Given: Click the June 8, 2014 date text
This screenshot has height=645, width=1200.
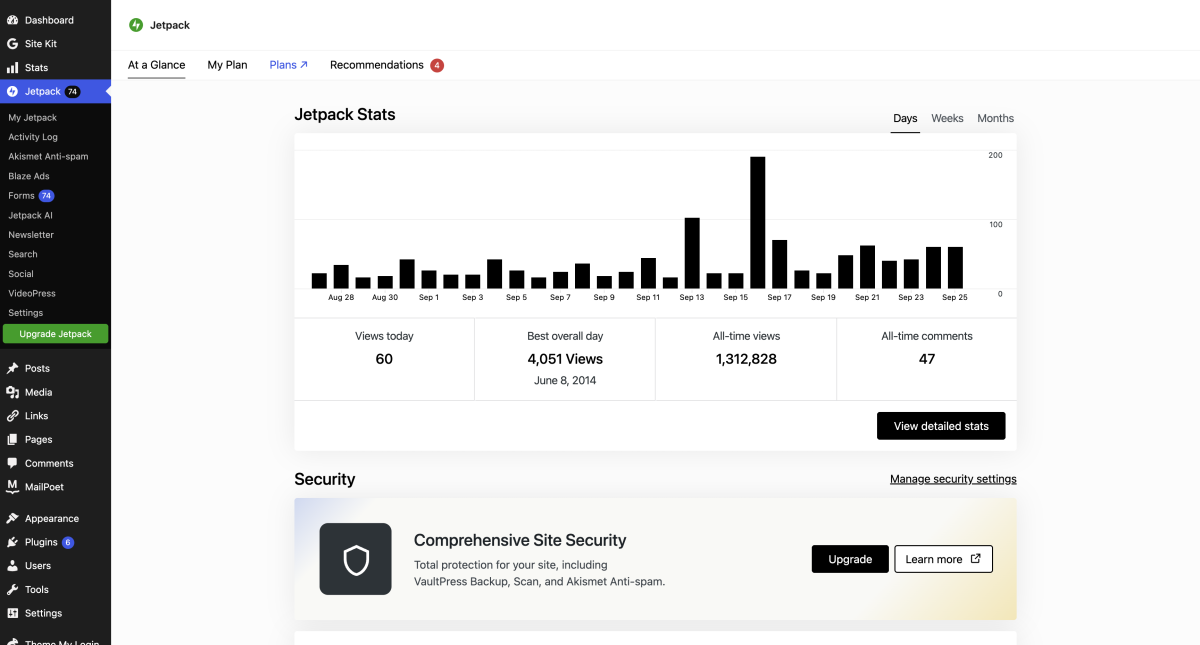Looking at the screenshot, I should [565, 380].
